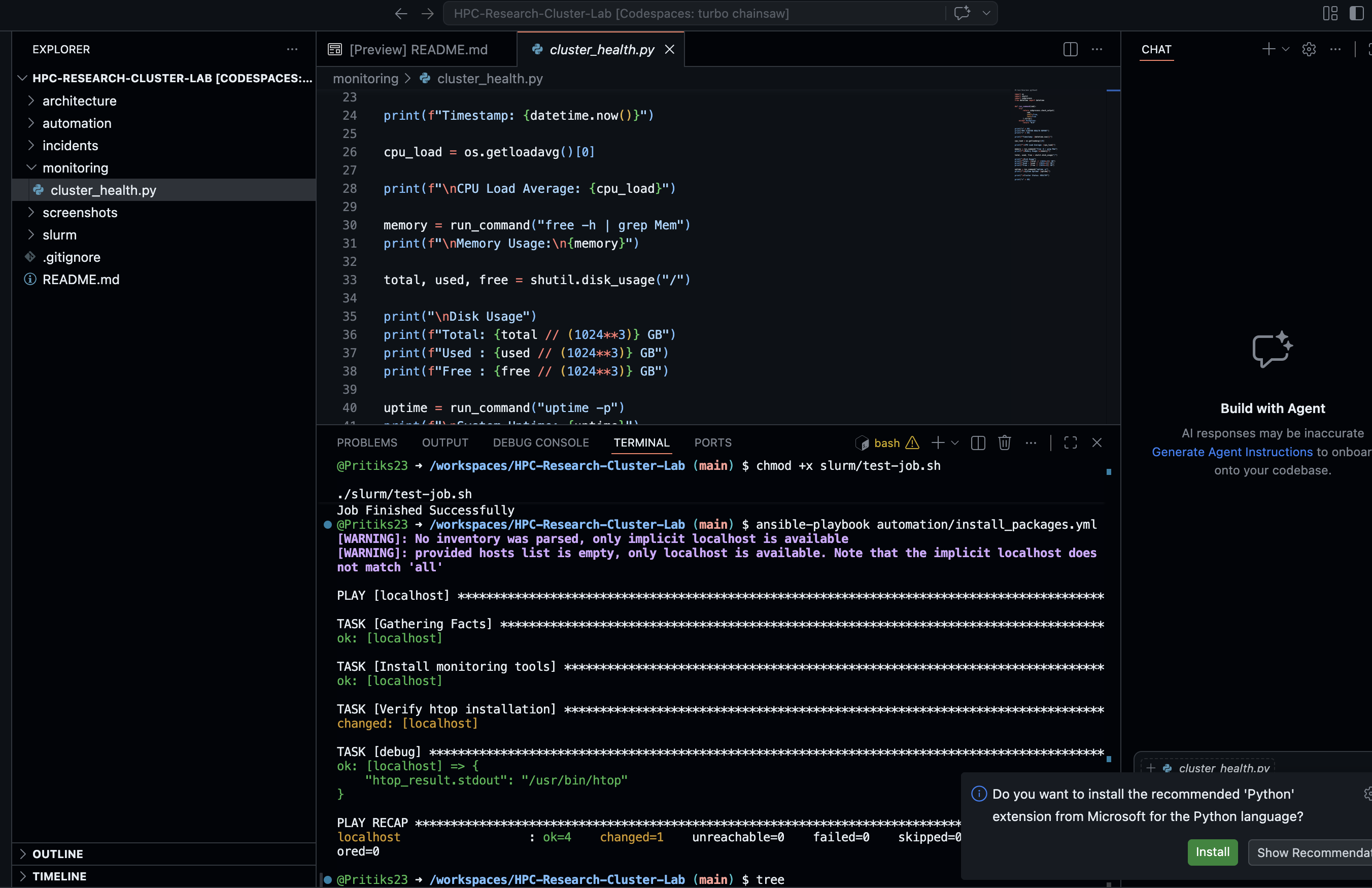1372x888 pixels.
Task: Click the bash terminal profile label
Action: click(x=886, y=443)
